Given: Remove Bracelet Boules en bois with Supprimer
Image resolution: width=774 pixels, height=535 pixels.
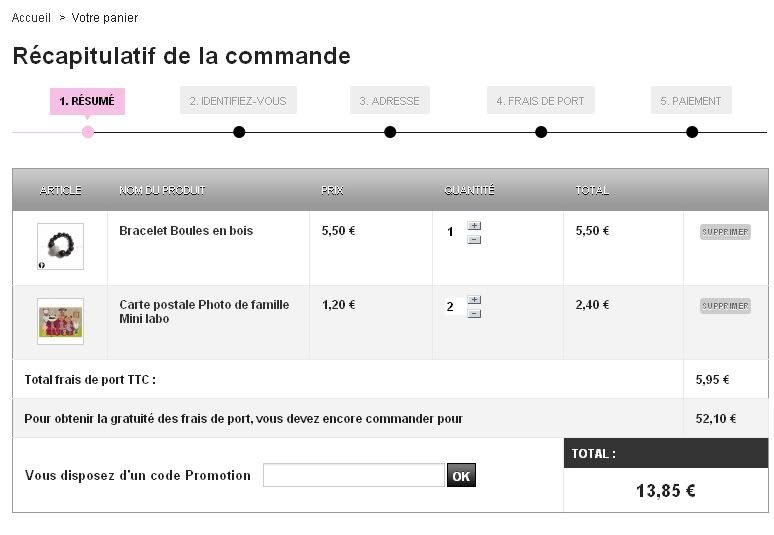Looking at the screenshot, I should [x=725, y=232].
